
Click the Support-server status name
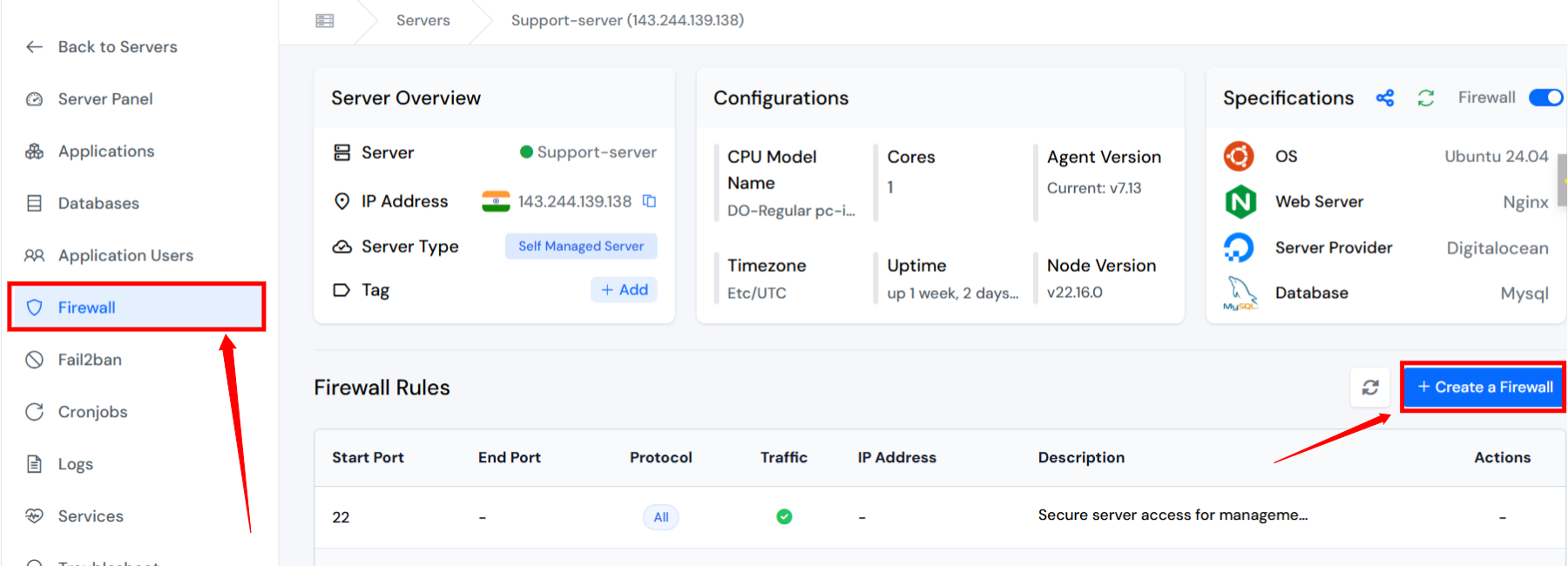[597, 152]
